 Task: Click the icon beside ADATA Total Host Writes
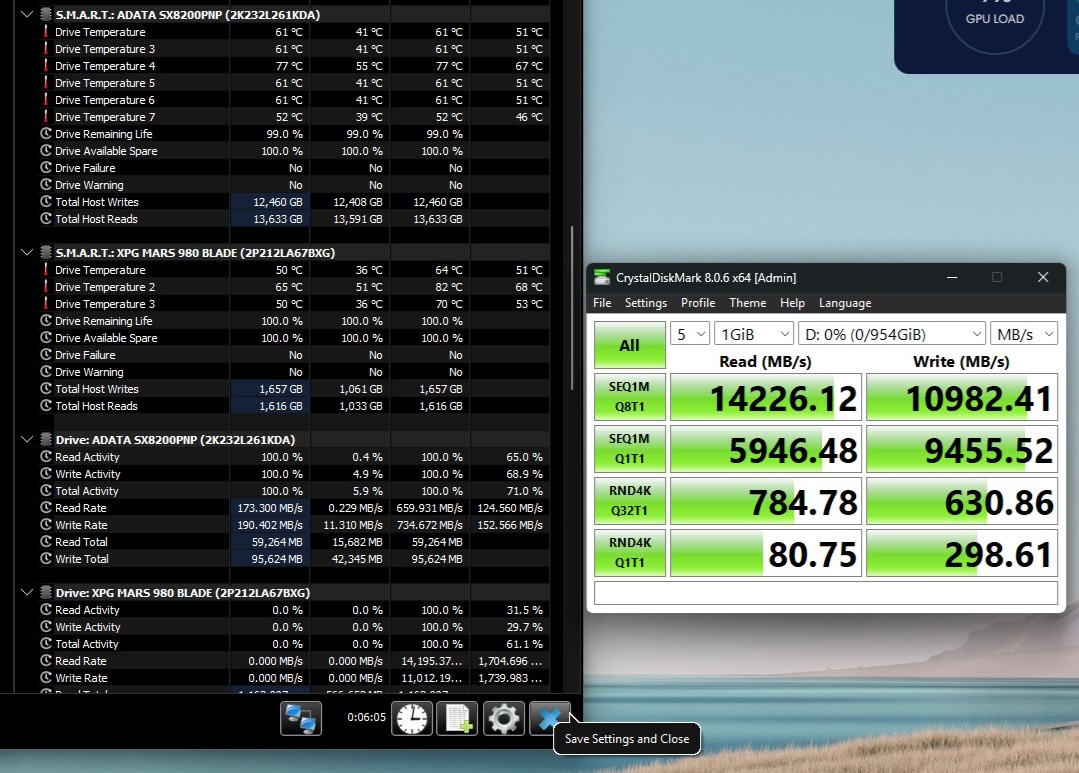coord(46,202)
